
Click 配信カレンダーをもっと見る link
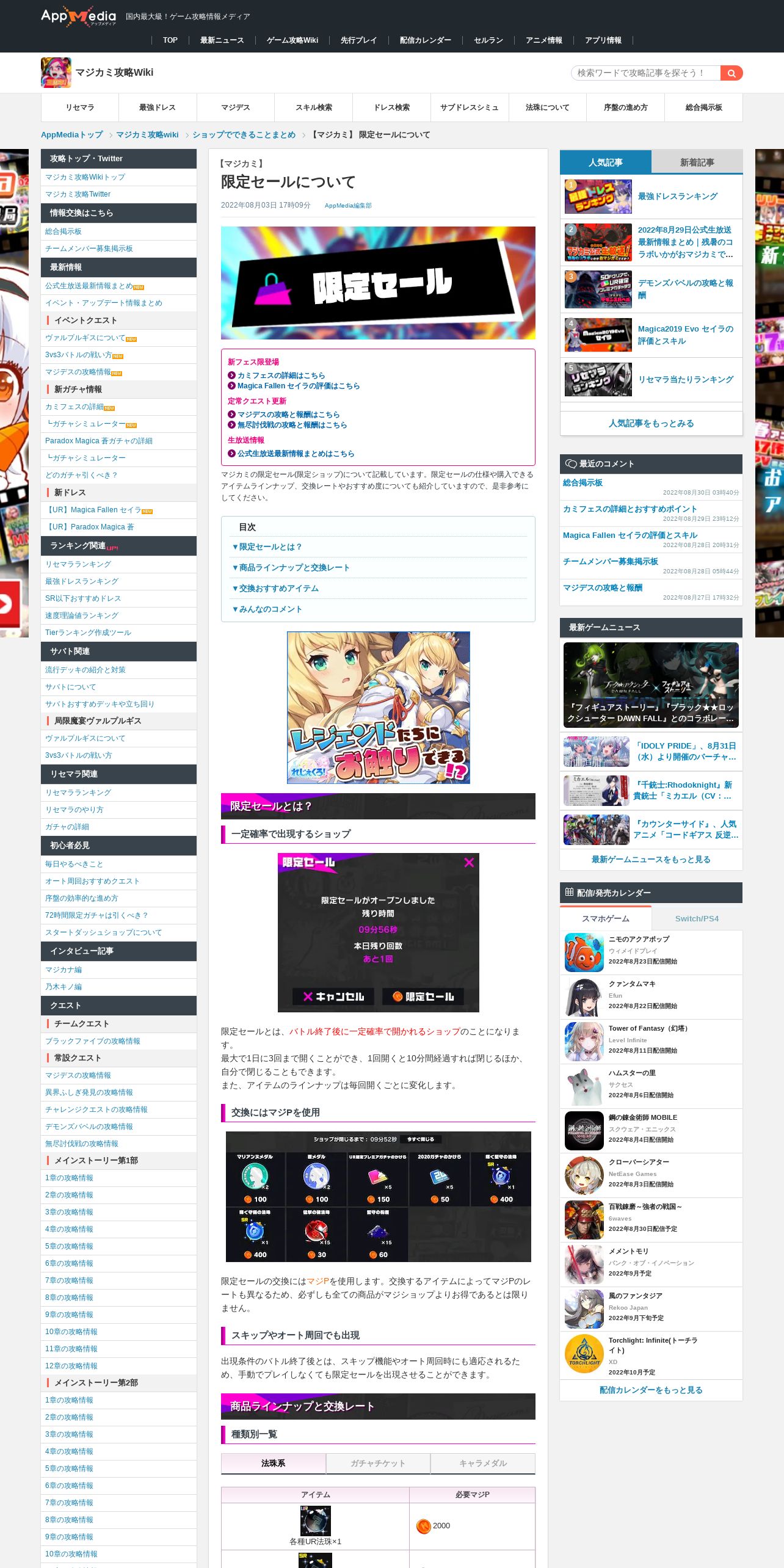[x=651, y=1390]
